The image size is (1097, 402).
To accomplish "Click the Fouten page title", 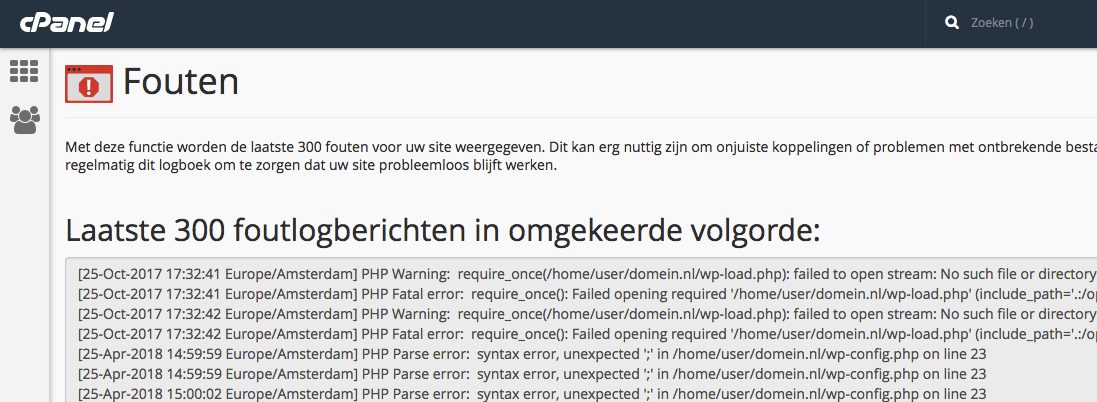I will point(181,82).
